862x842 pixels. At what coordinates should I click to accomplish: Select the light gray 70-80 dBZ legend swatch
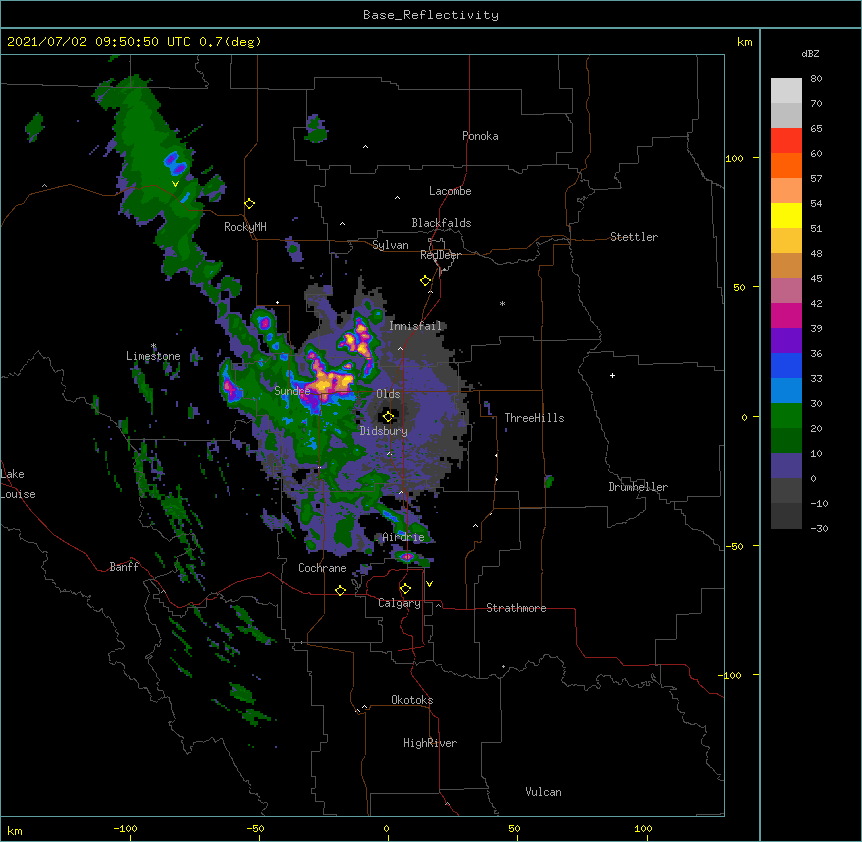[786, 90]
